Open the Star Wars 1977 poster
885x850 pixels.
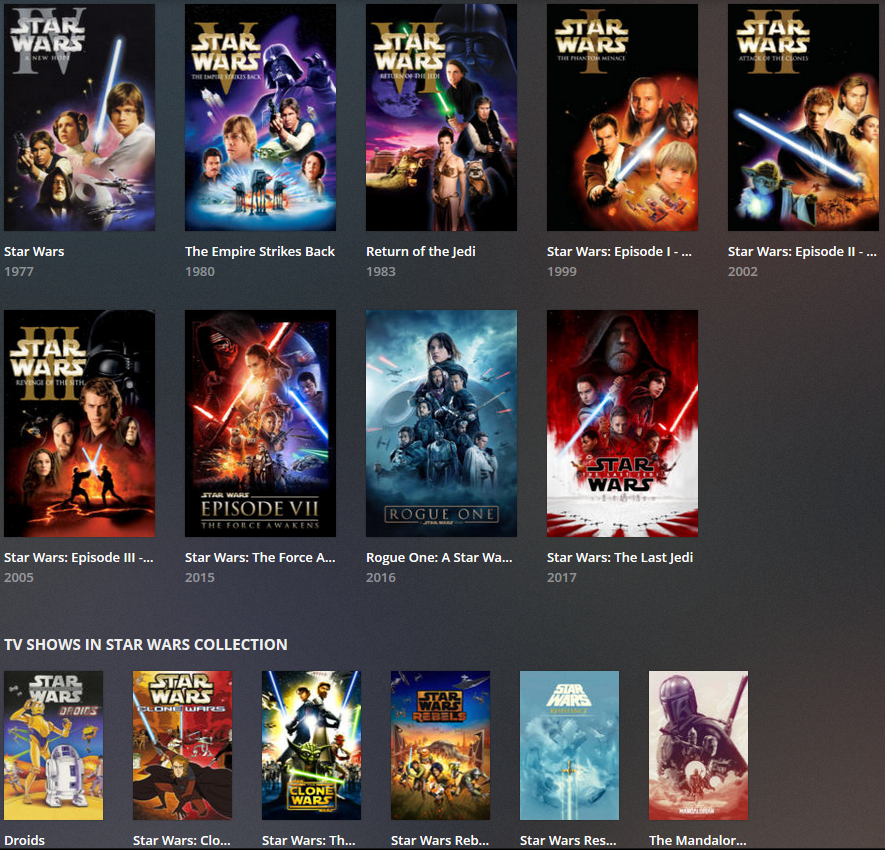[80, 117]
